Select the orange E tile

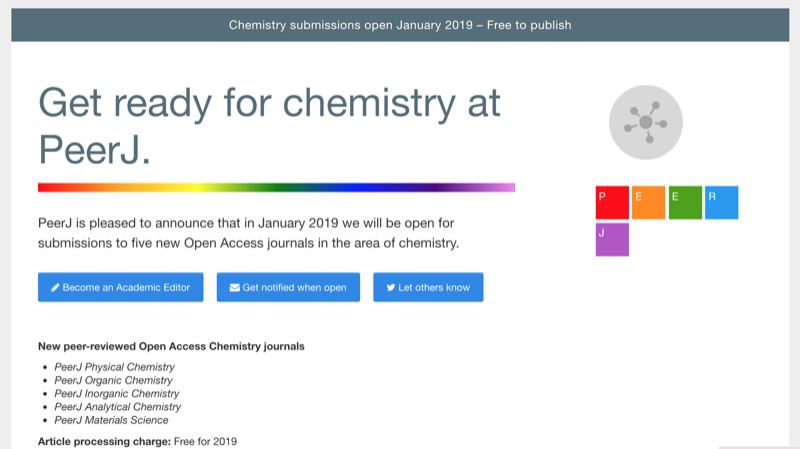(648, 203)
